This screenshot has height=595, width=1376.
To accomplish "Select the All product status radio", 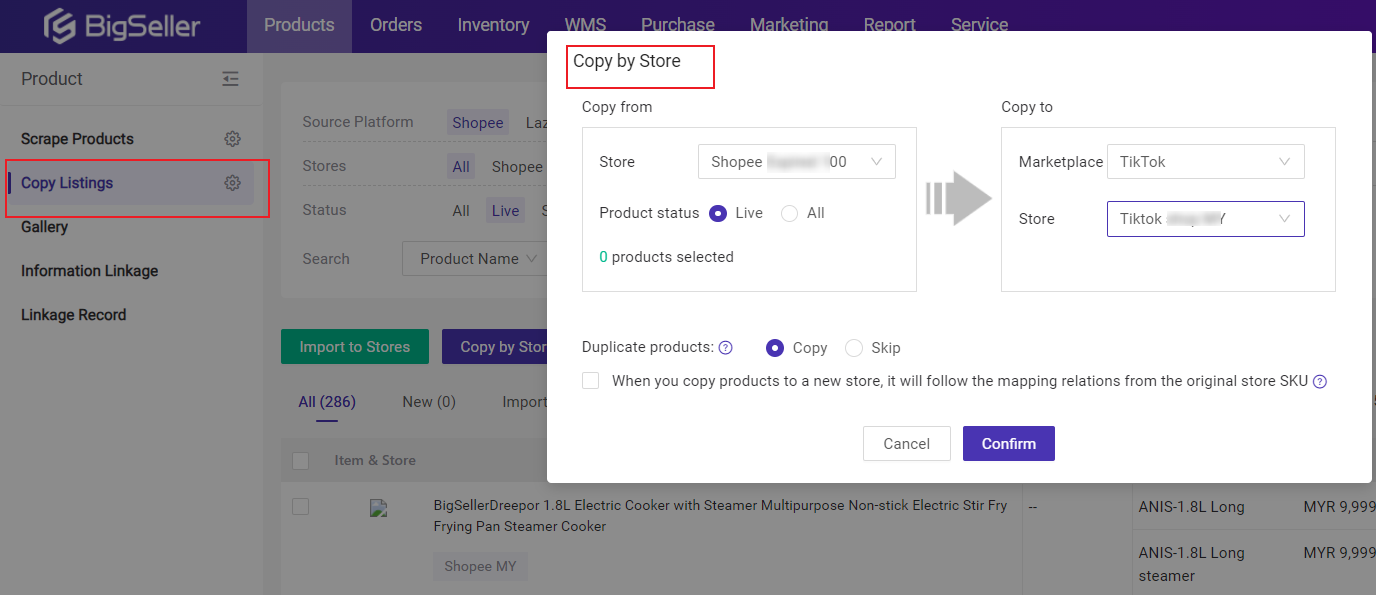I will pyautogui.click(x=789, y=213).
